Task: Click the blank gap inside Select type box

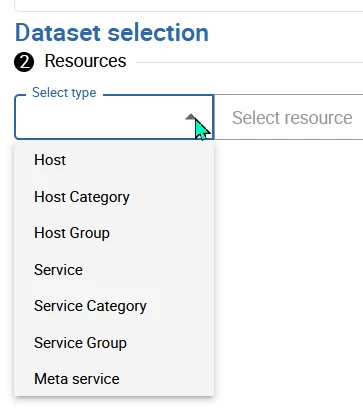Action: (100, 117)
